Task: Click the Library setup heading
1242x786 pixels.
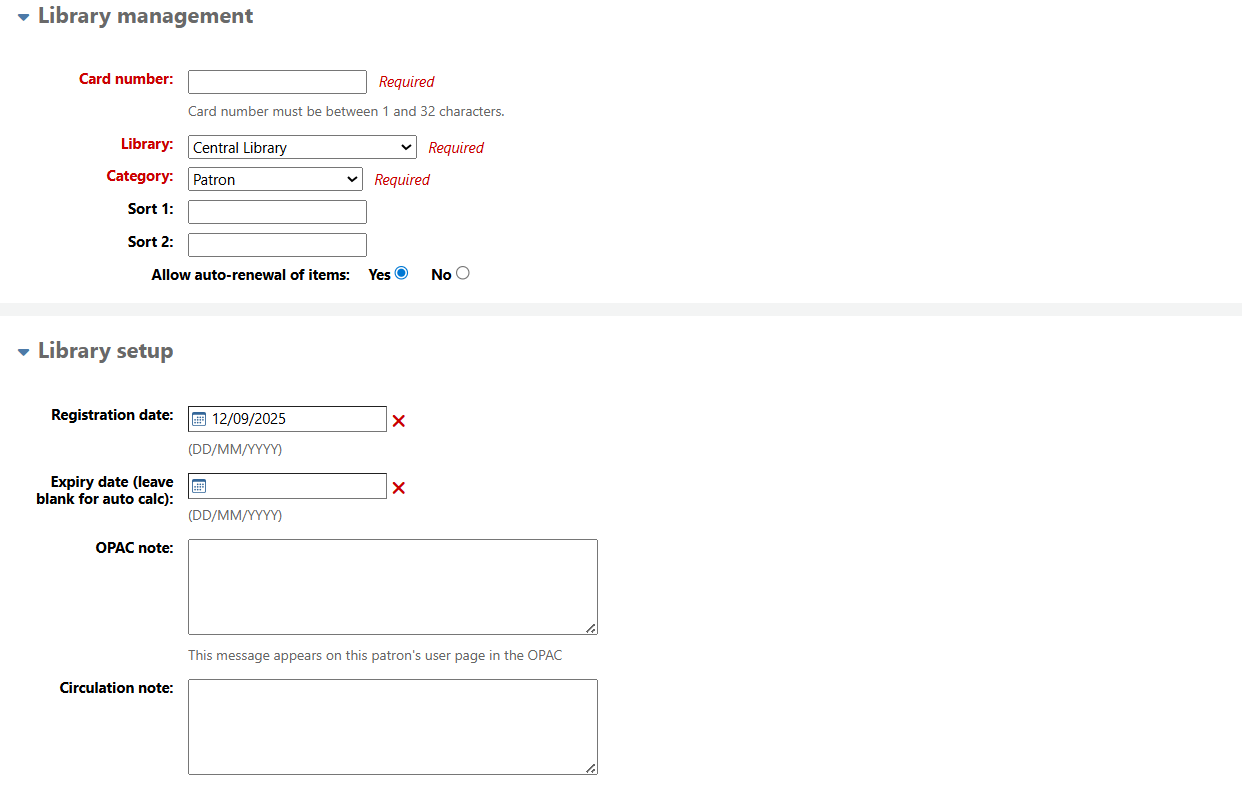Action: (106, 351)
